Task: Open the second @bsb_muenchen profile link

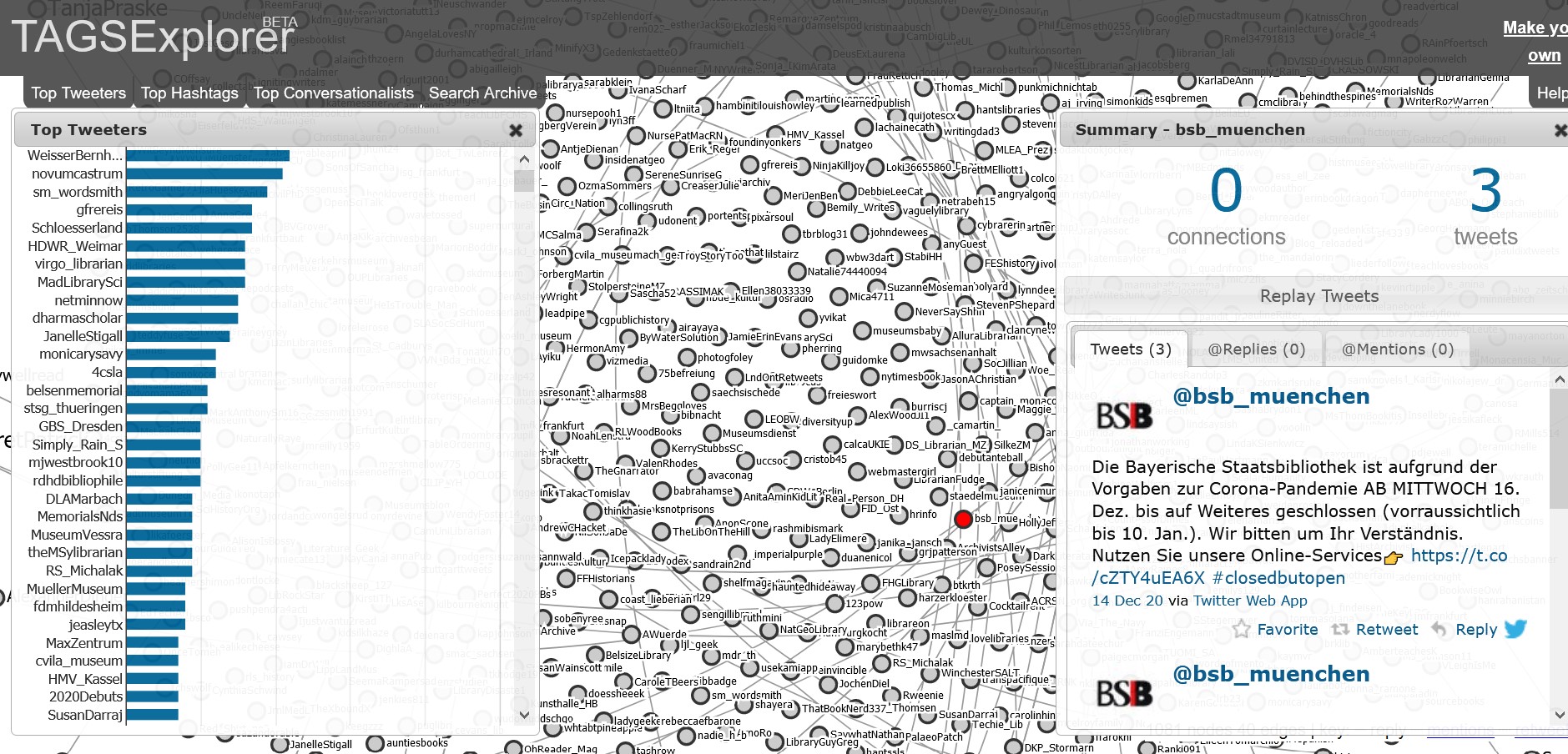Action: click(x=1271, y=674)
